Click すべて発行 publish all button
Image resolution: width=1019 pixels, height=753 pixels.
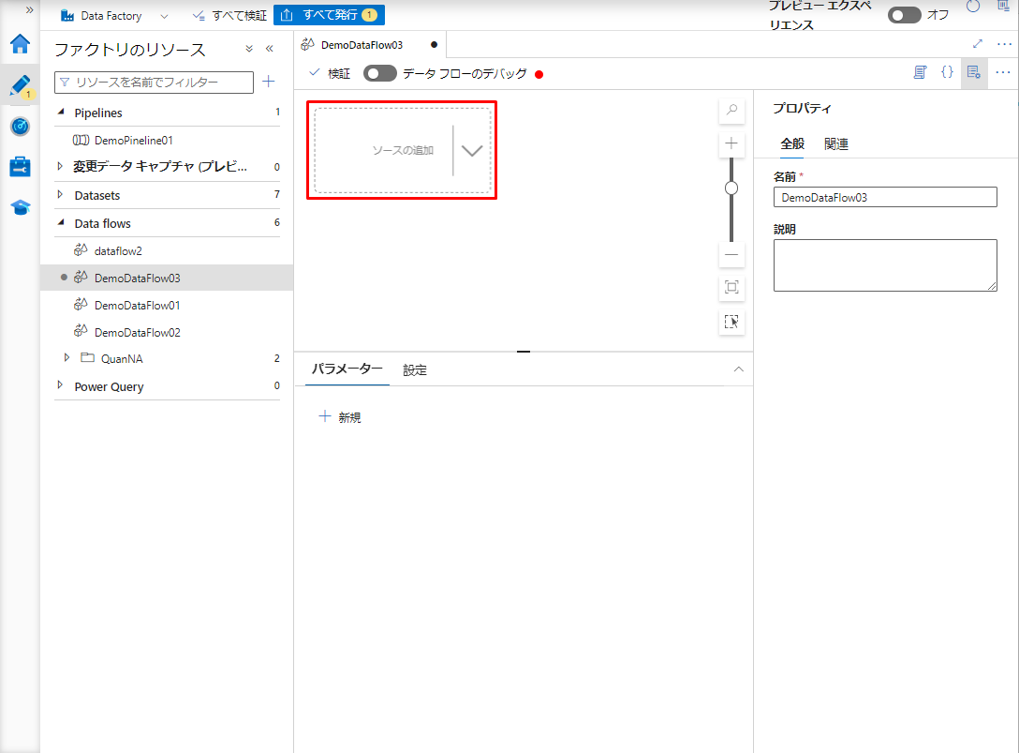click(x=329, y=15)
